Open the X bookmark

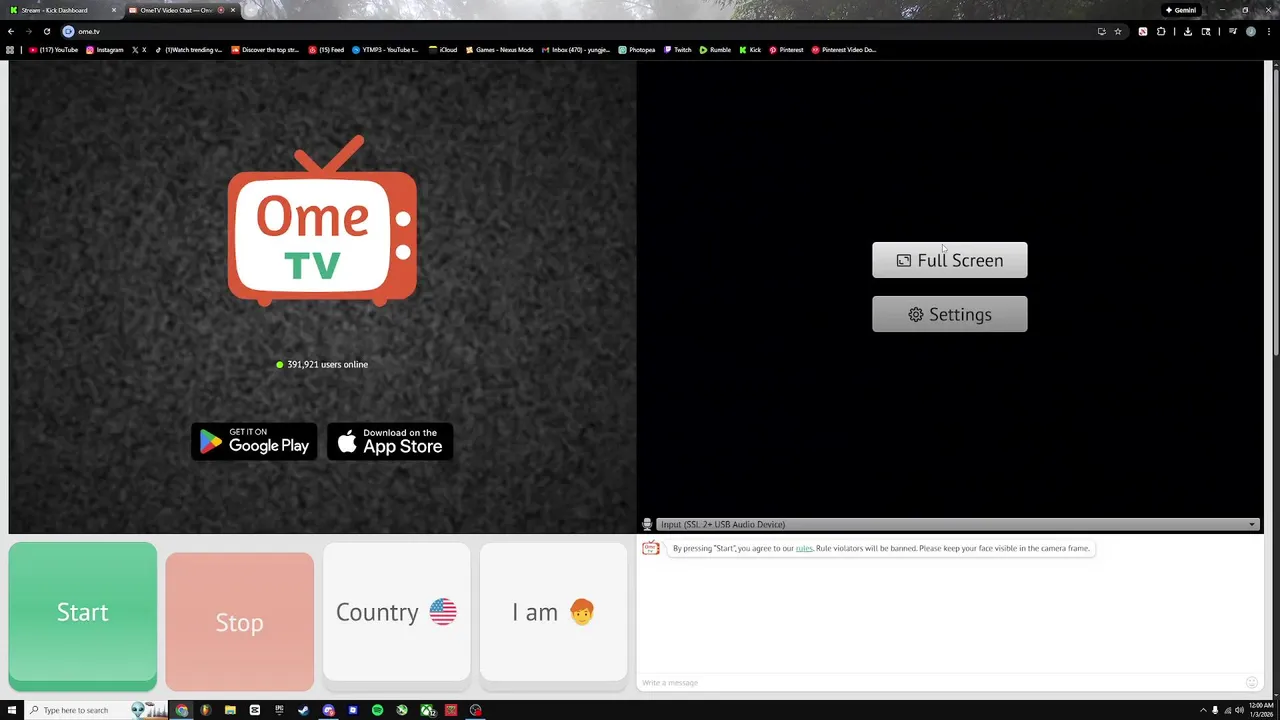point(139,49)
